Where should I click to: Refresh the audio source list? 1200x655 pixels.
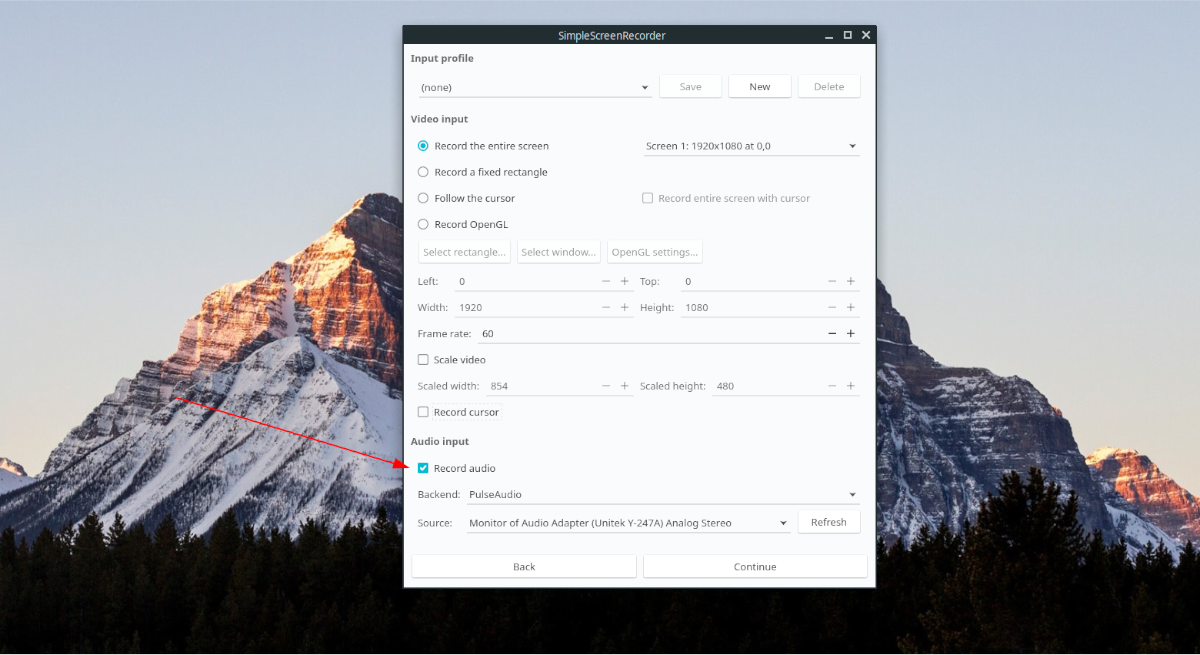[829, 522]
